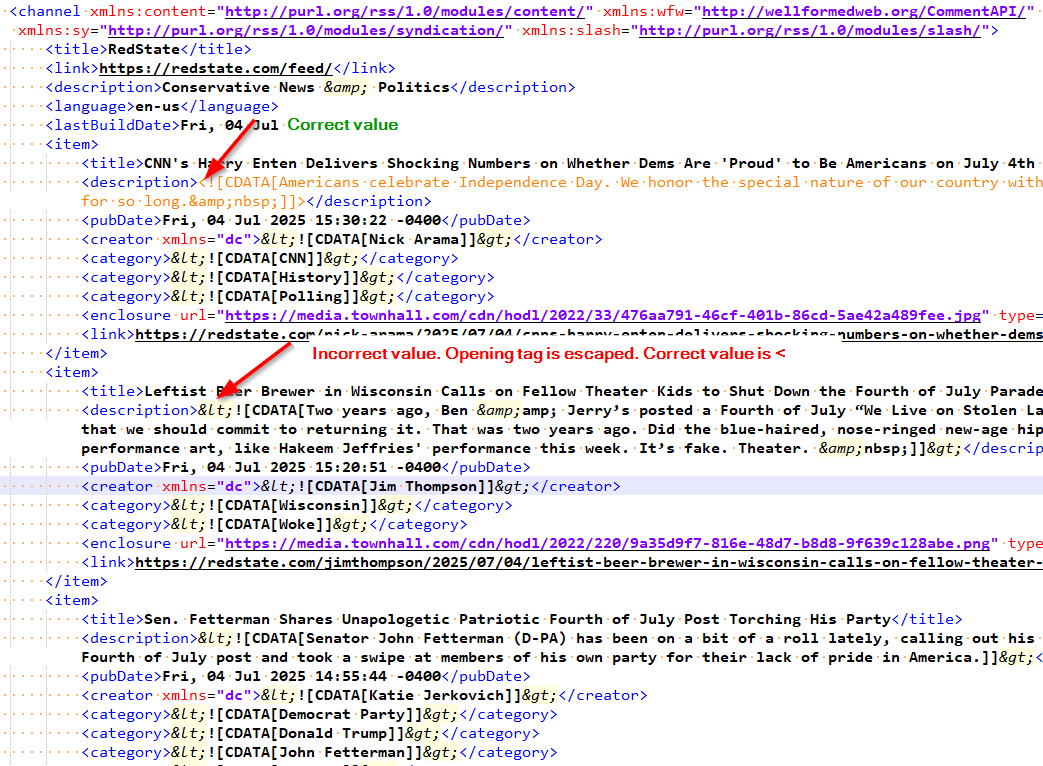This screenshot has width=1043, height=766.
Task: Click the green "Correct value" annotation
Action: point(343,125)
